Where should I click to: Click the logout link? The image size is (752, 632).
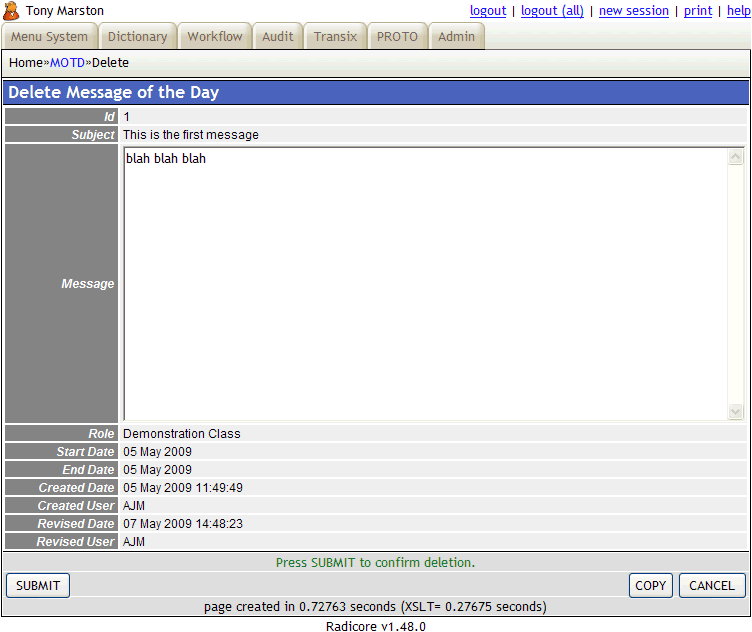click(x=488, y=11)
